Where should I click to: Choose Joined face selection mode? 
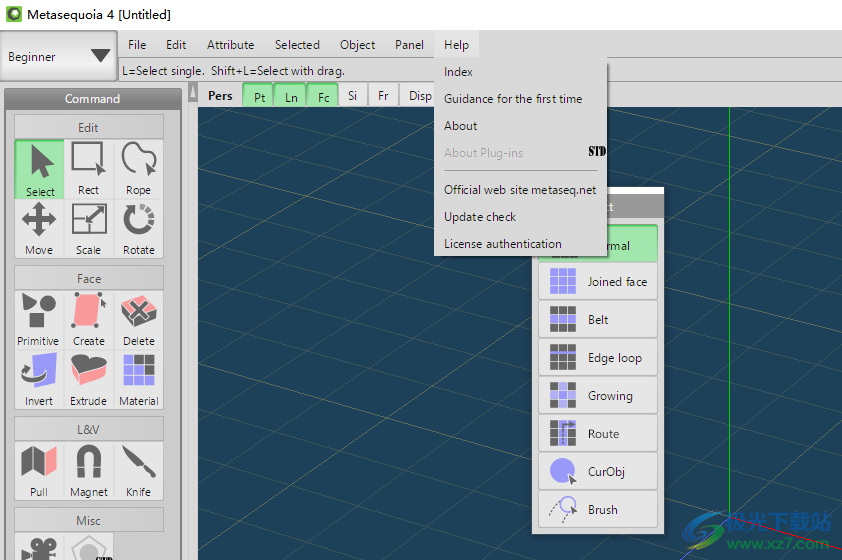(x=598, y=281)
